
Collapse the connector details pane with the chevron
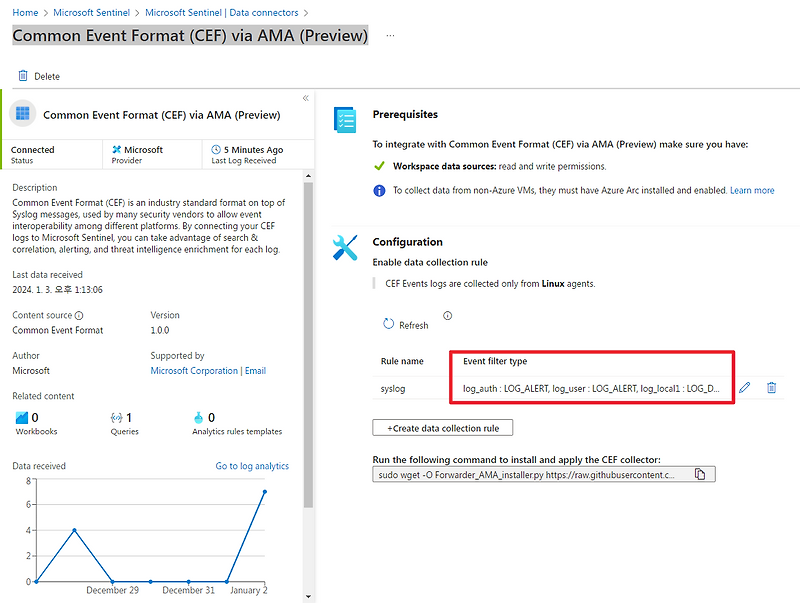click(305, 98)
